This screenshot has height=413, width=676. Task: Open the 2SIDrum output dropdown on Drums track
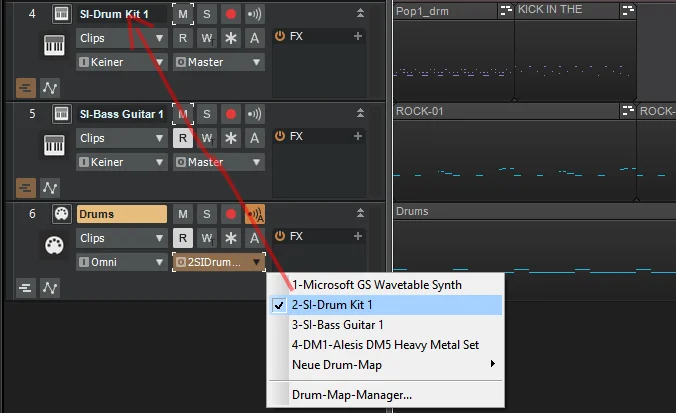219,262
